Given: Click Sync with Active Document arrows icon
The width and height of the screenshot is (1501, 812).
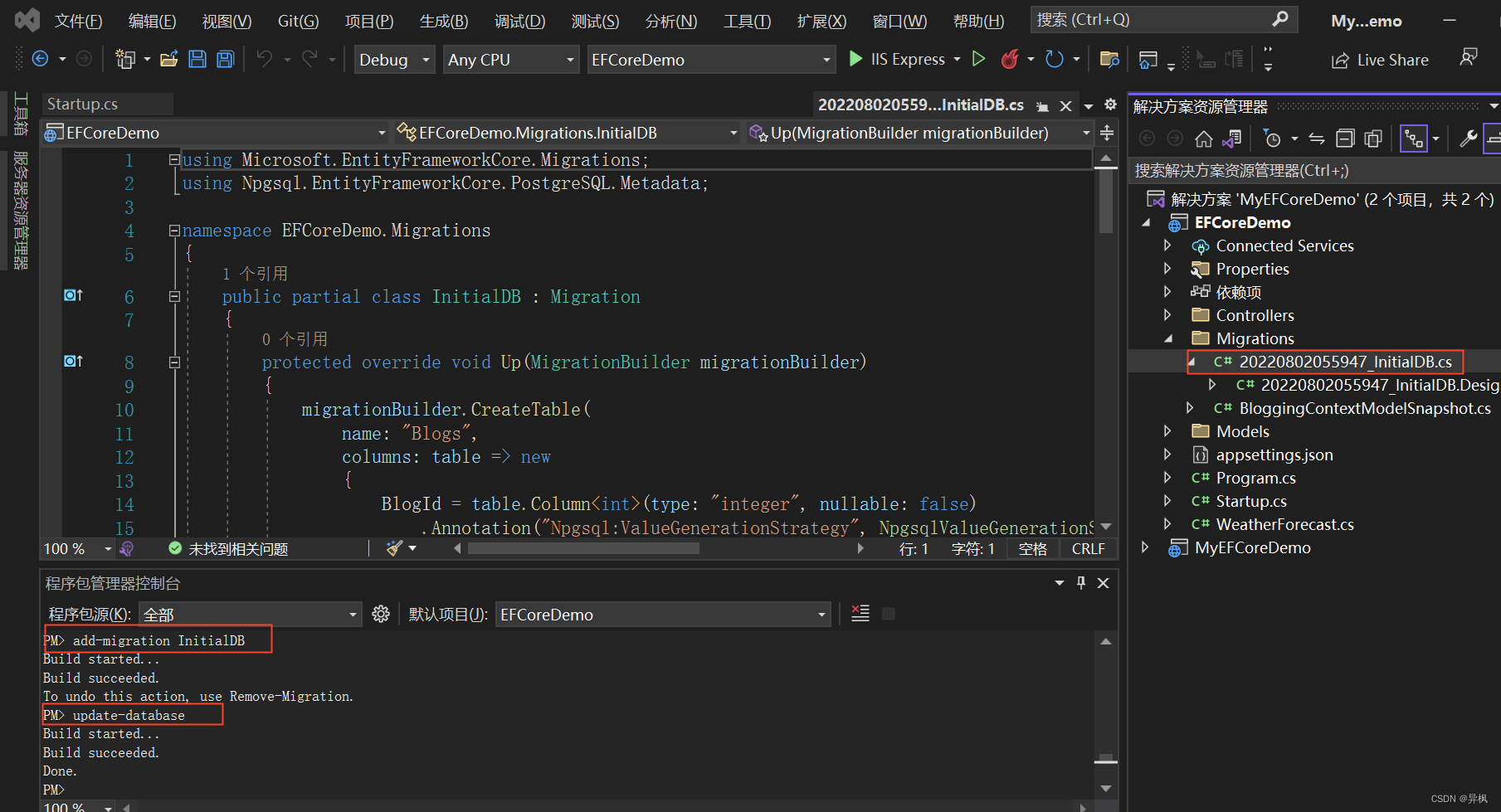Looking at the screenshot, I should tap(1317, 139).
